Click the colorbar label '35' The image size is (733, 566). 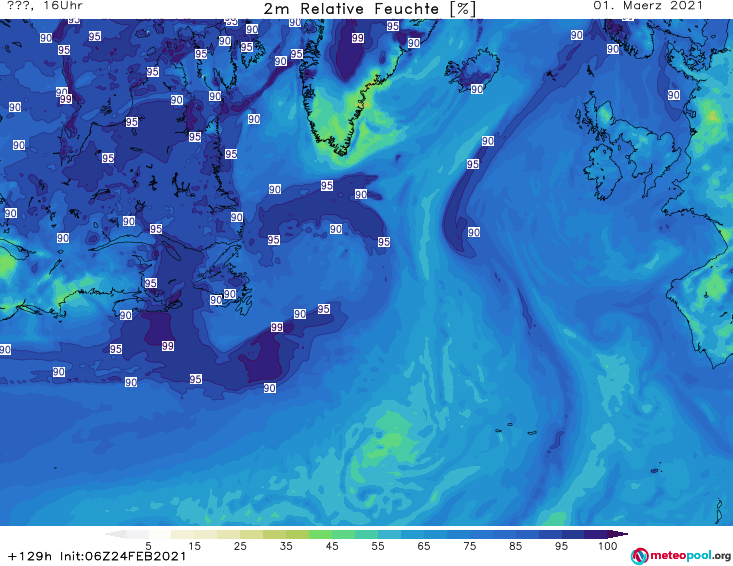click(x=286, y=546)
